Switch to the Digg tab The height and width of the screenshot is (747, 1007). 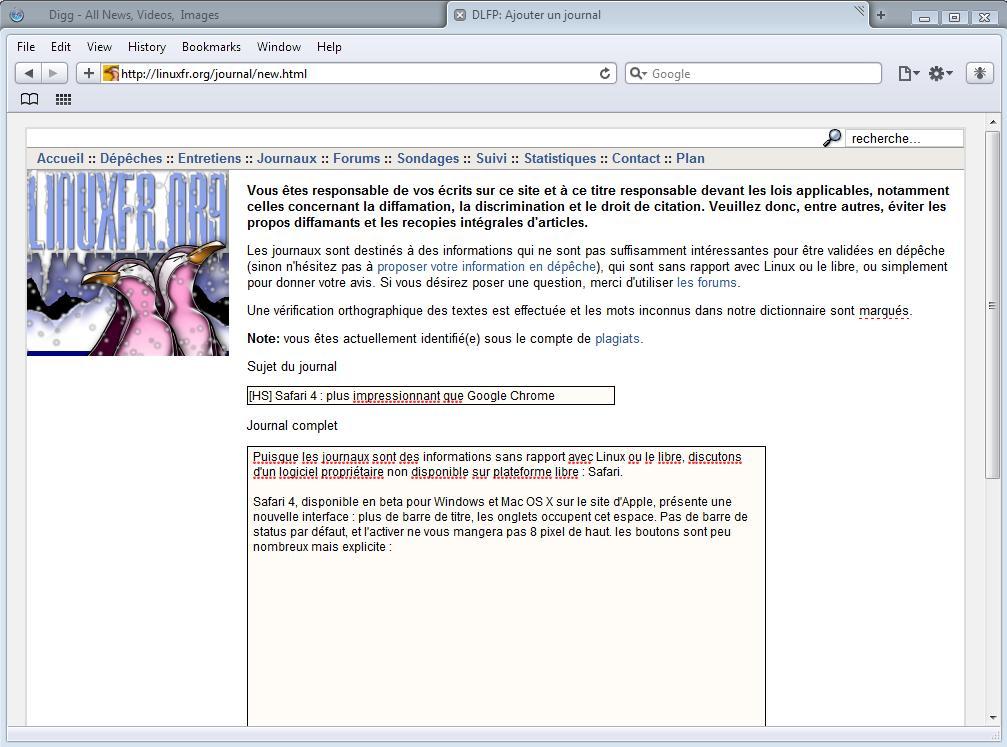coord(225,15)
